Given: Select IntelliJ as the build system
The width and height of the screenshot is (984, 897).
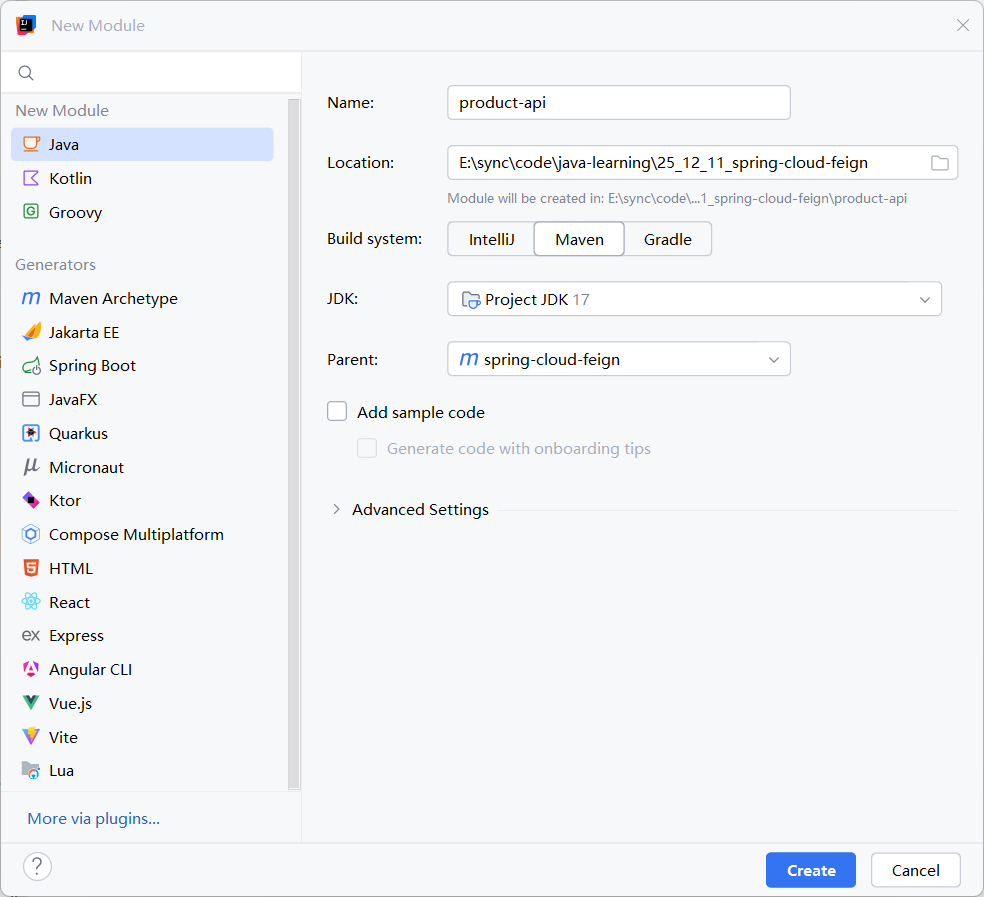Looking at the screenshot, I should click(x=491, y=239).
